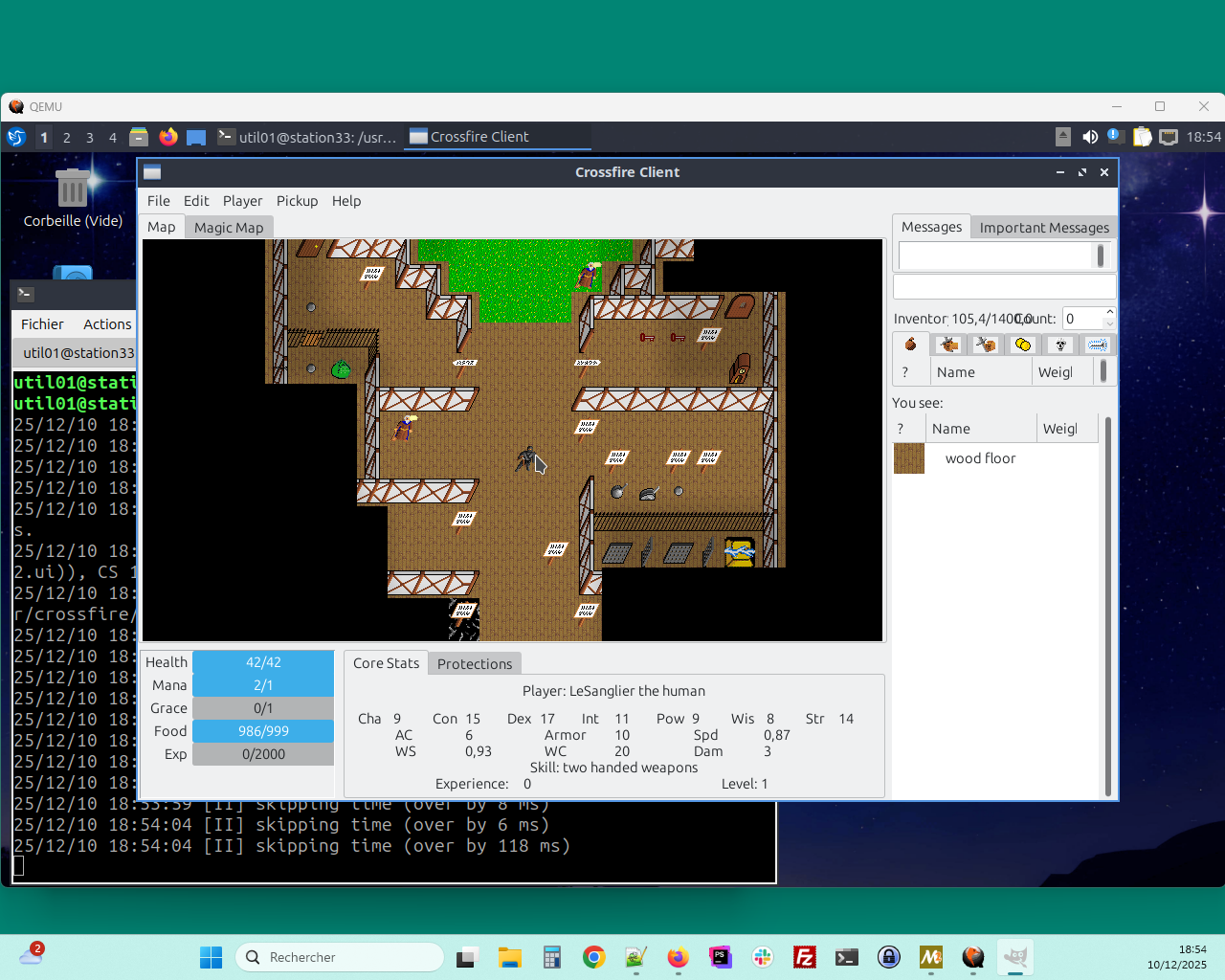Open the Player menu
The height and width of the screenshot is (980, 1225).
pyautogui.click(x=242, y=201)
